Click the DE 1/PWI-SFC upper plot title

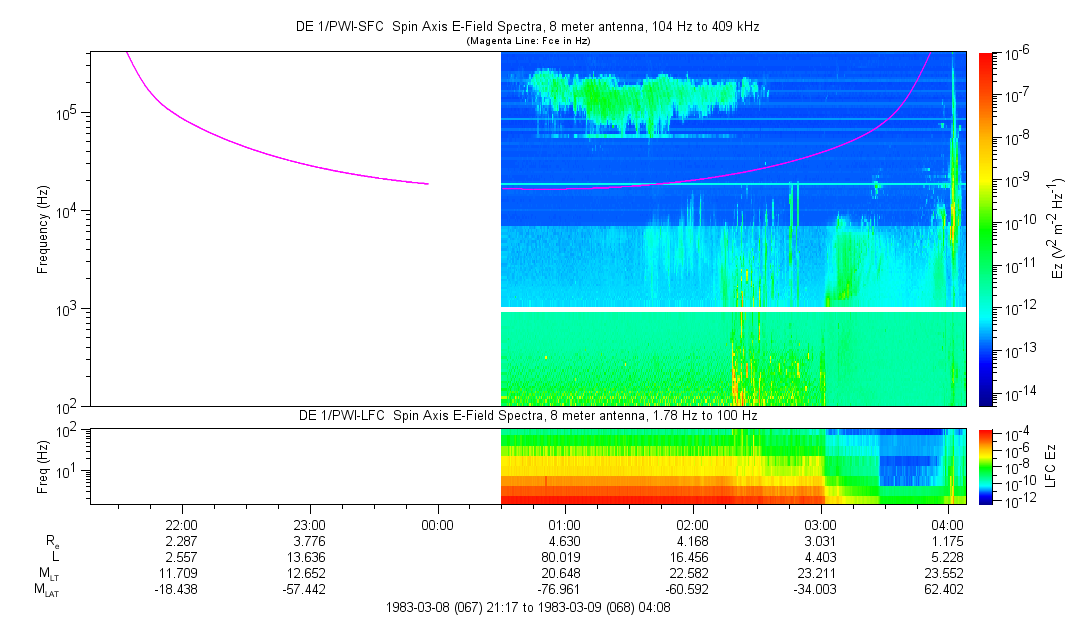pyautogui.click(x=527, y=27)
